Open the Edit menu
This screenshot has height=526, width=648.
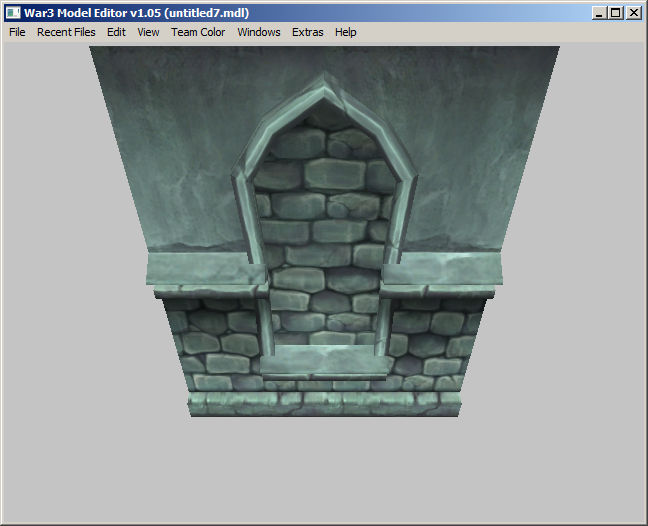point(116,32)
